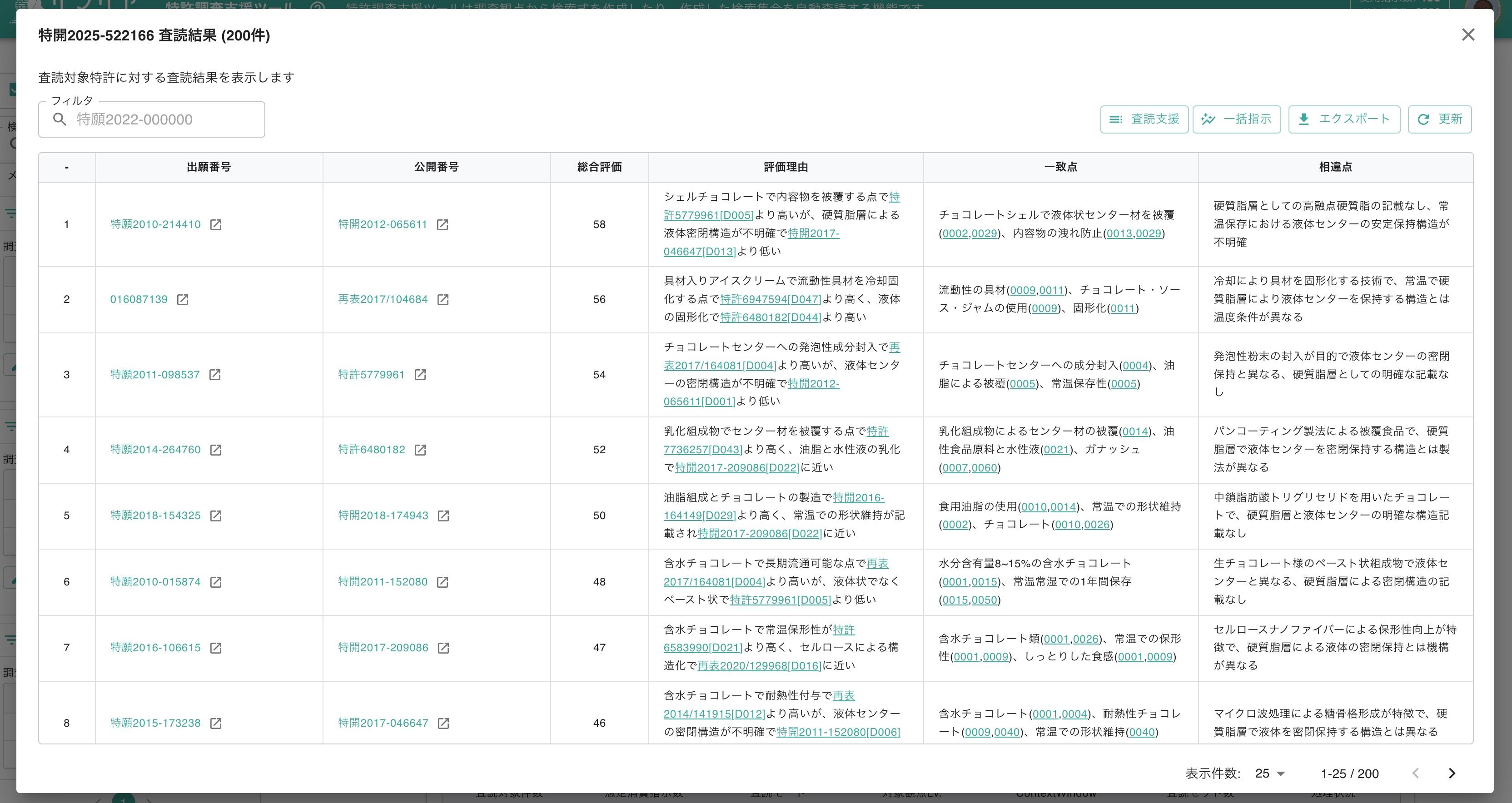Image resolution: width=1512 pixels, height=803 pixels.
Task: Click 特開2017-209086[D022] link in row 4 reason
Action: 737,468
